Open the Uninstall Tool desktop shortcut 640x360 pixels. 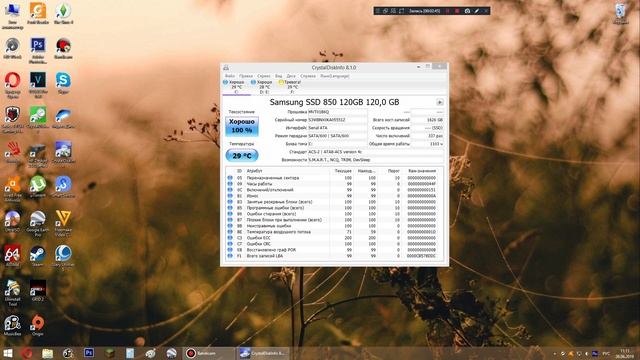tap(12, 293)
